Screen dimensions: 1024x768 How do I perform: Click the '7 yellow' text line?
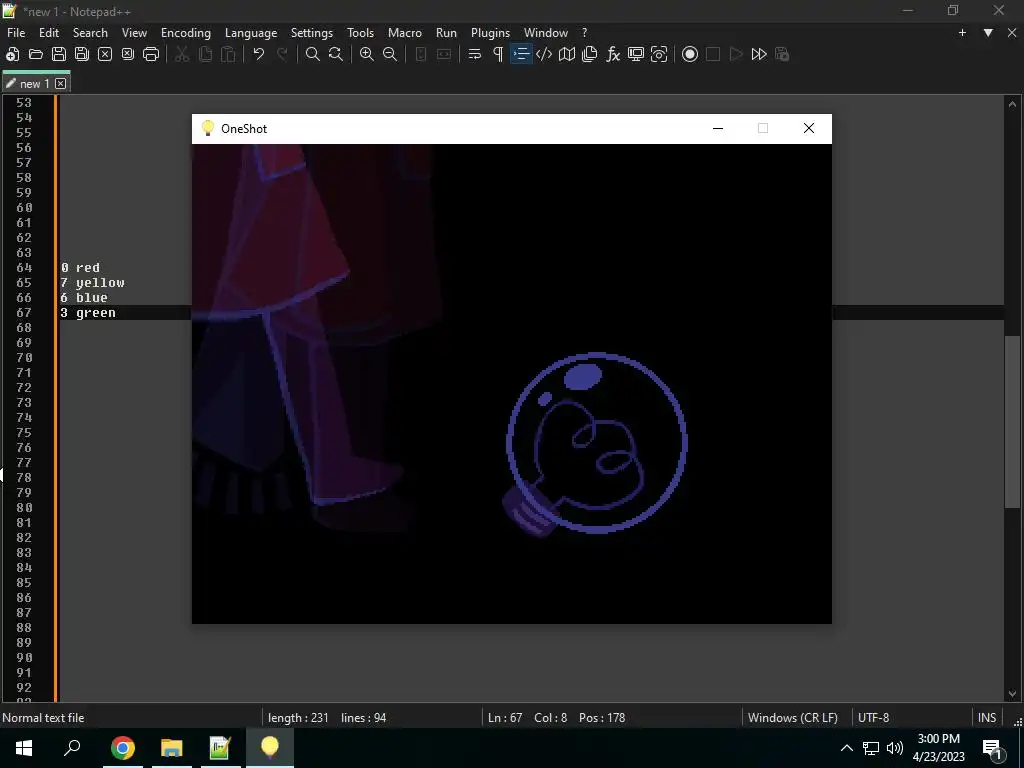[x=92, y=283]
